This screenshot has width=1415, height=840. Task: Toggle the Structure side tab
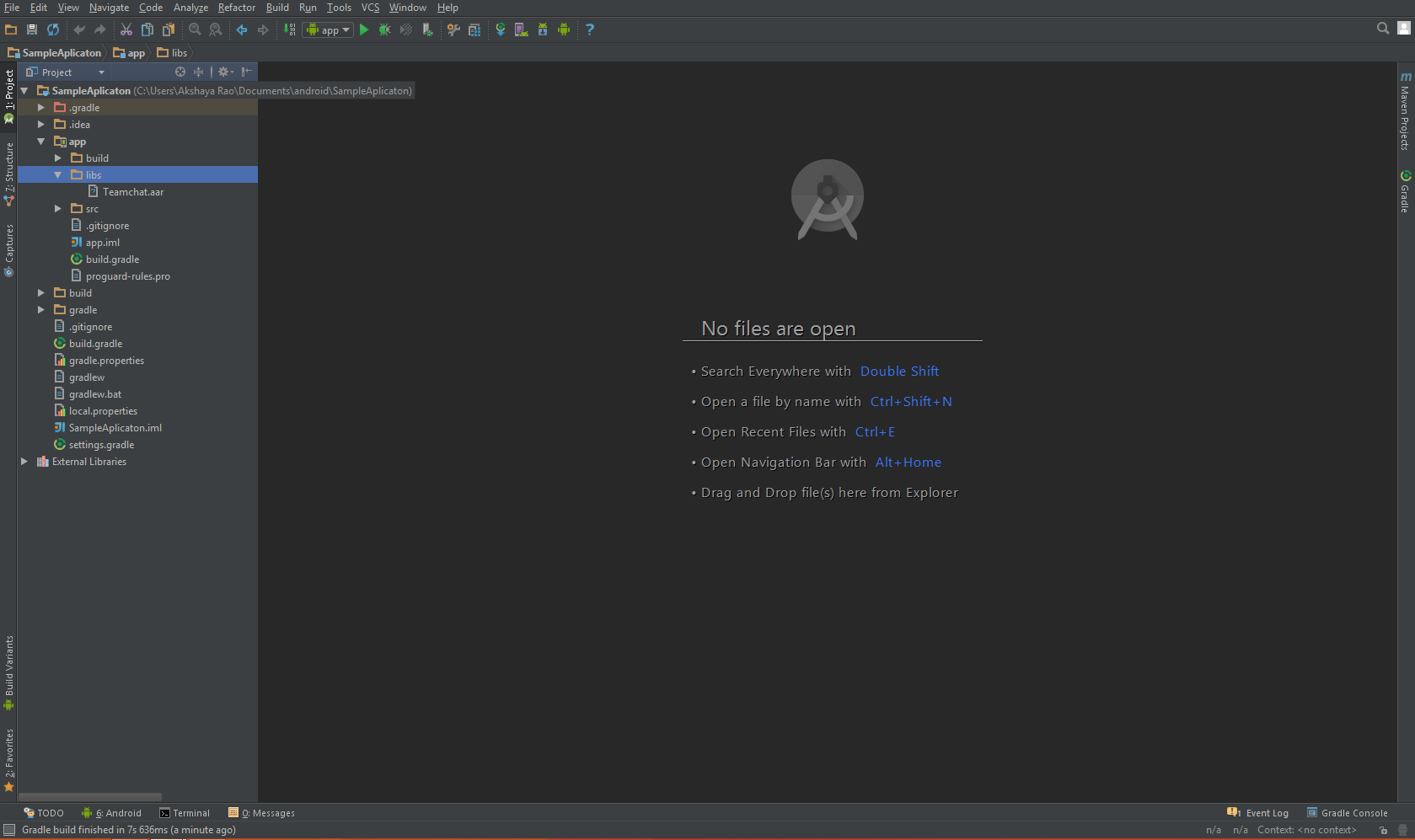coord(9,174)
